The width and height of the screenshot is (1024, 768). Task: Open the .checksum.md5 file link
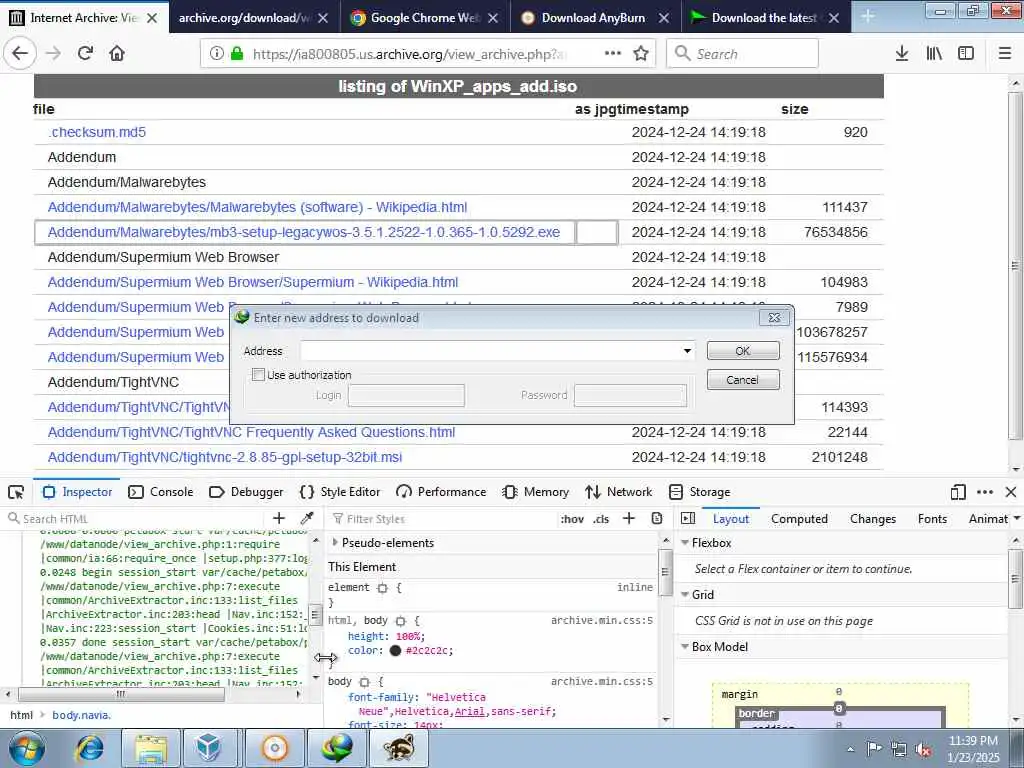[97, 132]
